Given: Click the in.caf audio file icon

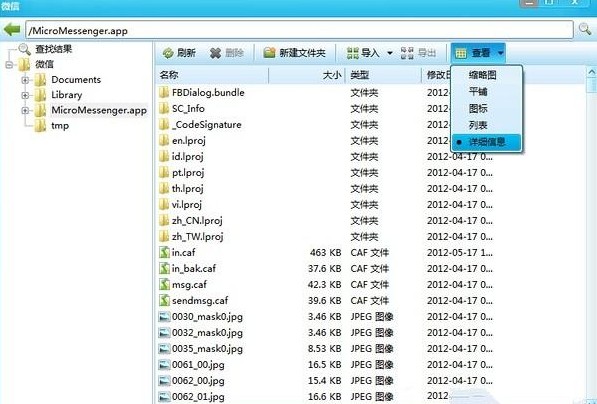Looking at the screenshot, I should pyautogui.click(x=164, y=252).
